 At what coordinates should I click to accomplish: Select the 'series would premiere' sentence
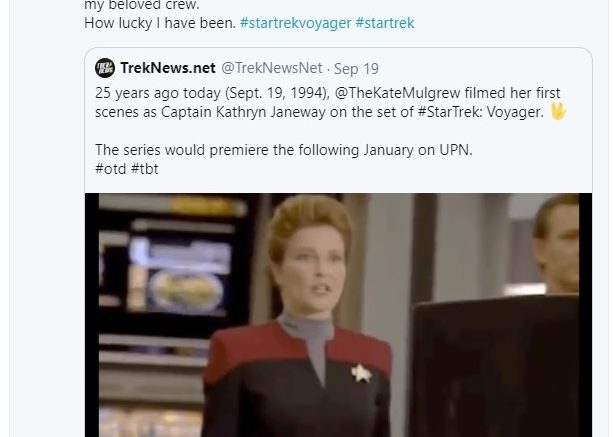coord(284,150)
